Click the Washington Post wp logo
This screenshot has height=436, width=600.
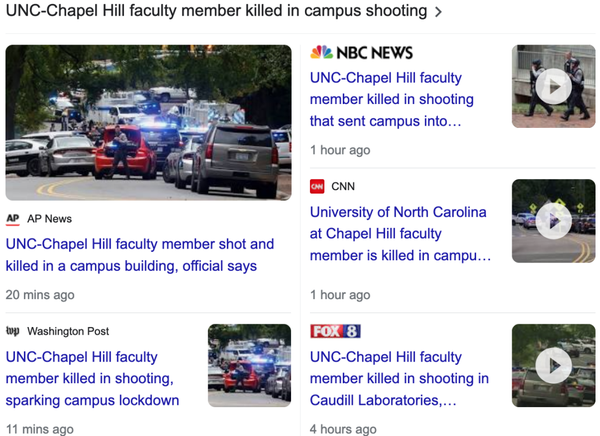coord(13,331)
